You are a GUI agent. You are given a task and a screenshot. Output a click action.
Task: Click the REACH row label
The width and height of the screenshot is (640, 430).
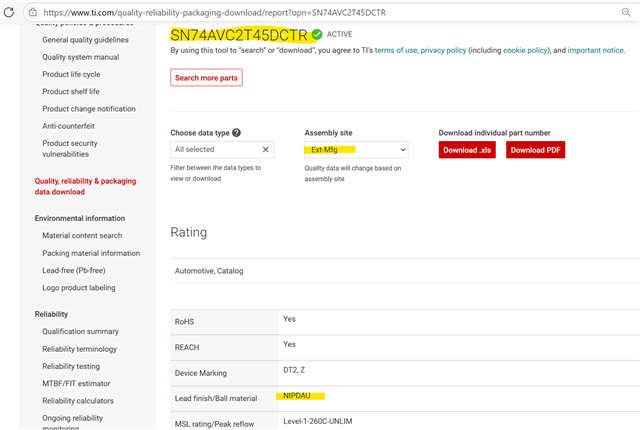click(x=187, y=347)
